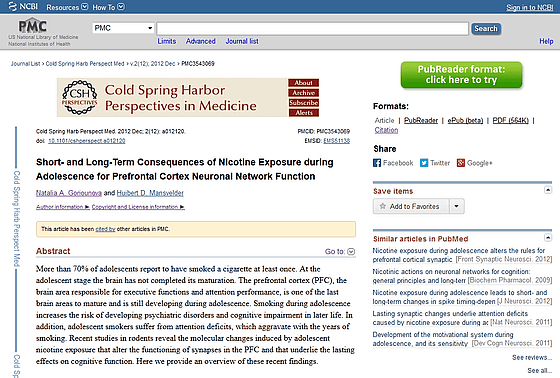Select PubReader format link
The height and width of the screenshot is (378, 560).
(421, 120)
